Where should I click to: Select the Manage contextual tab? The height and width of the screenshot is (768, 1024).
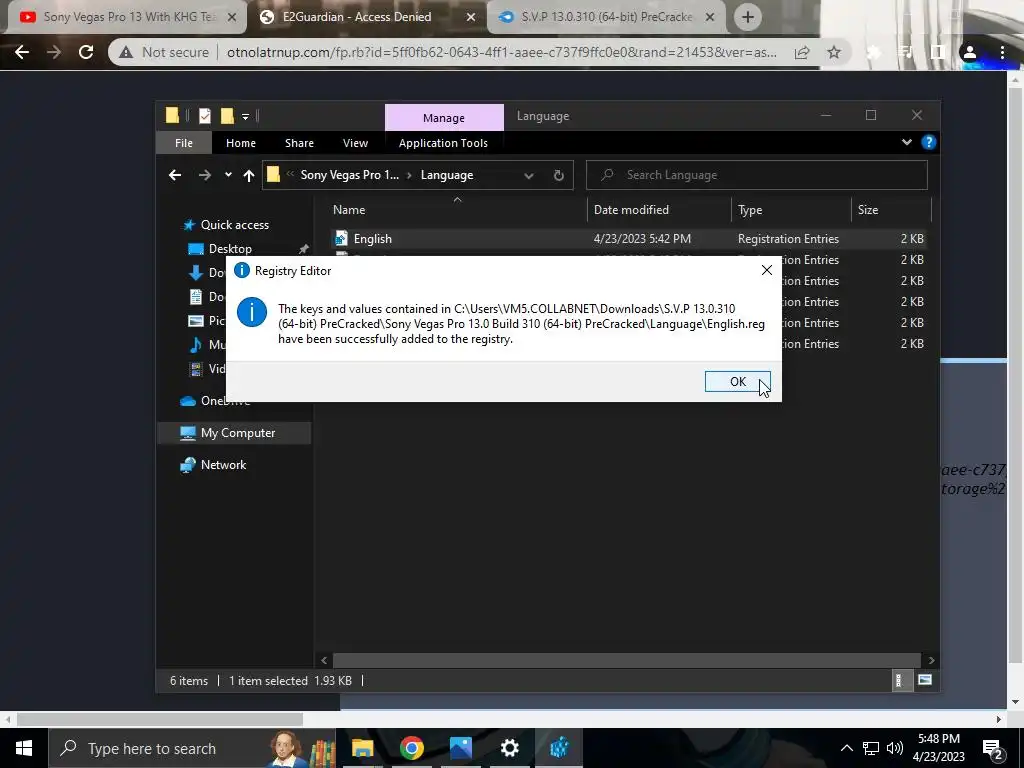[x=443, y=118]
